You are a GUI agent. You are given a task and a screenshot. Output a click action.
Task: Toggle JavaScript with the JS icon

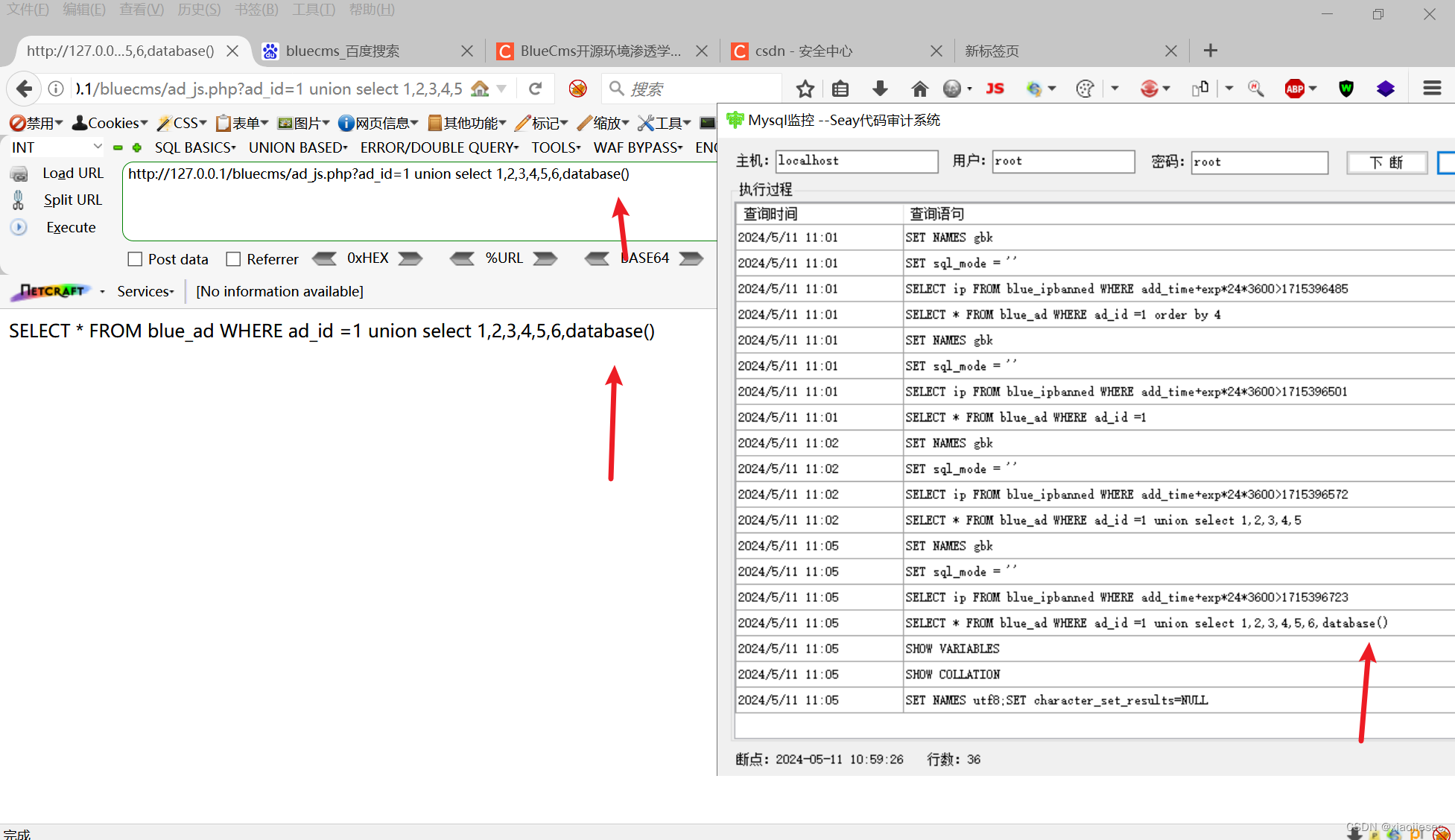[995, 88]
